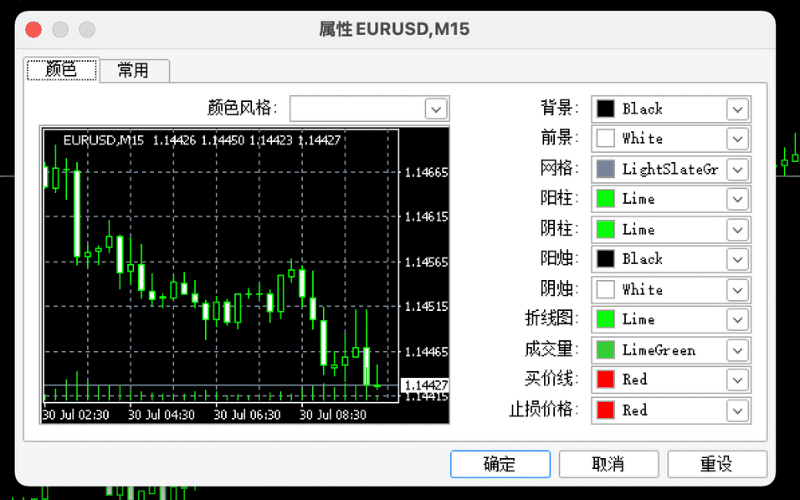Click the black swatch for 阳烛

(x=606, y=259)
